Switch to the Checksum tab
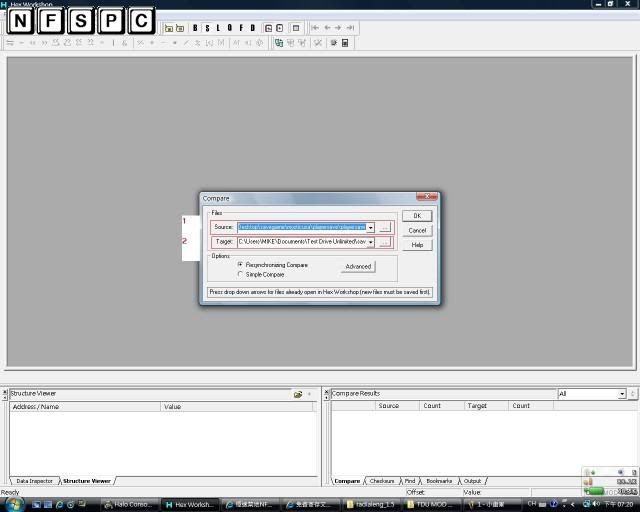Image resolution: width=640 pixels, height=512 pixels. (382, 481)
